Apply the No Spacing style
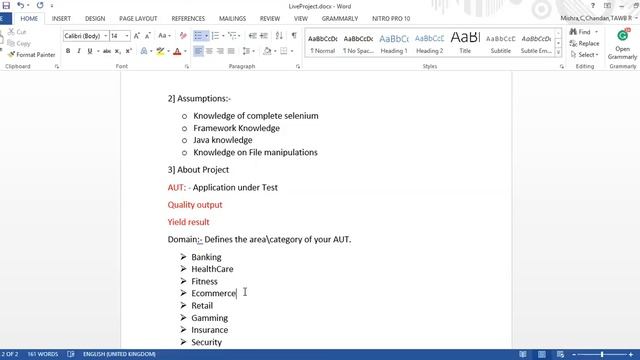The width and height of the screenshot is (640, 360). (x=358, y=43)
